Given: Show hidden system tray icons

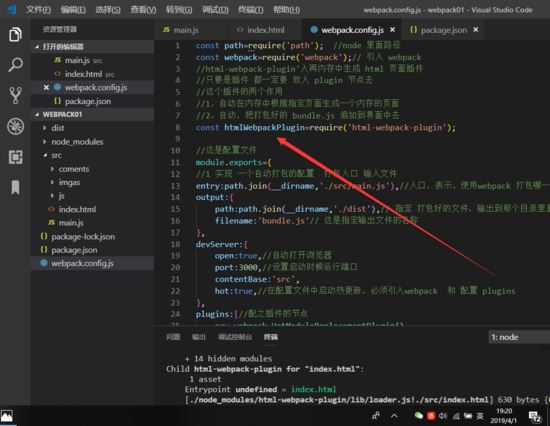Looking at the screenshot, I should 394,416.
